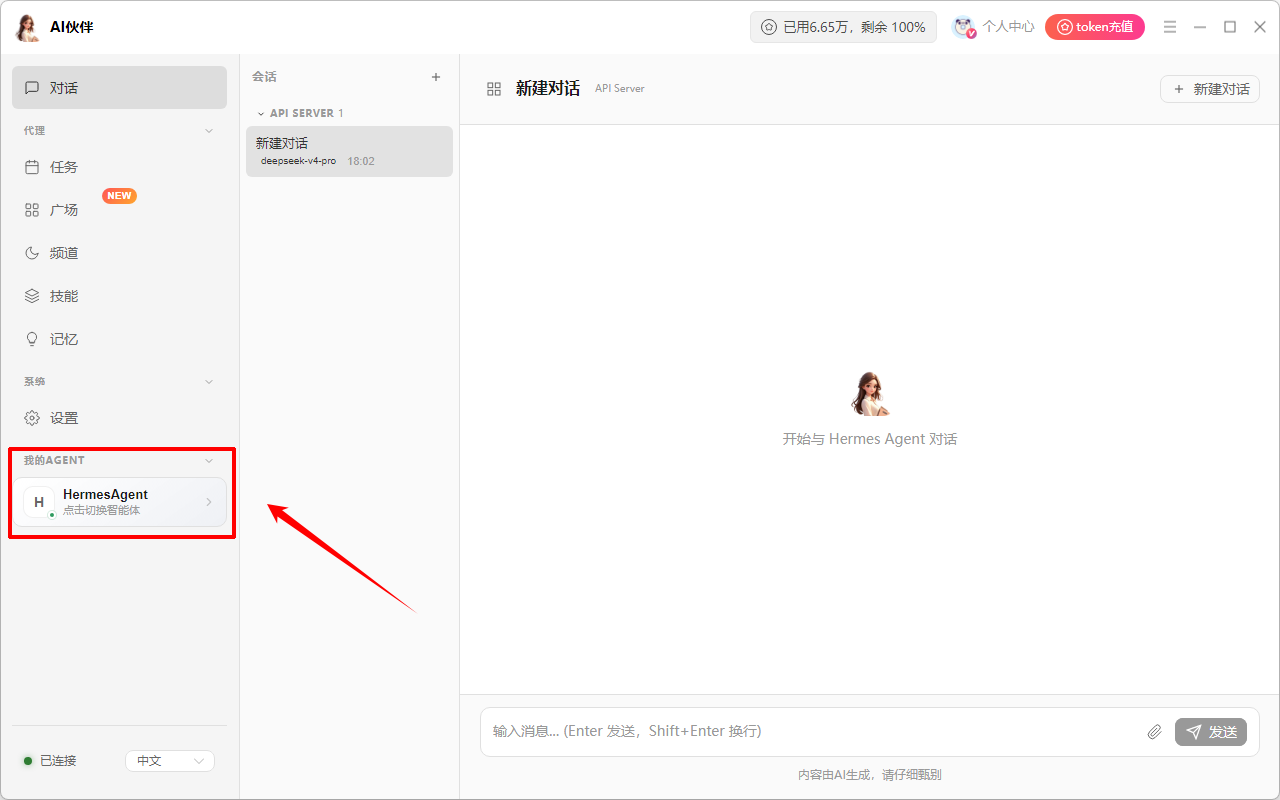Minimize the AI伙伴 window
The image size is (1280, 800).
pyautogui.click(x=1200, y=27)
